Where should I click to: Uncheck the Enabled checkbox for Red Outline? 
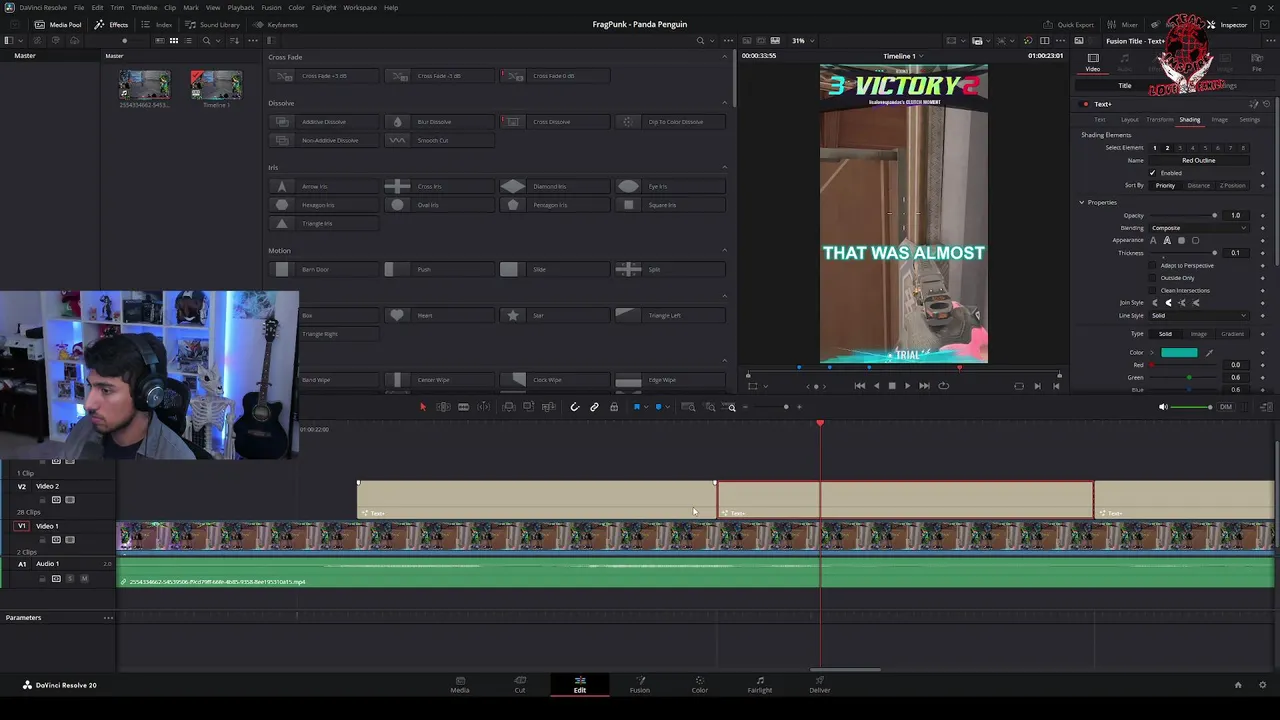(x=1152, y=173)
